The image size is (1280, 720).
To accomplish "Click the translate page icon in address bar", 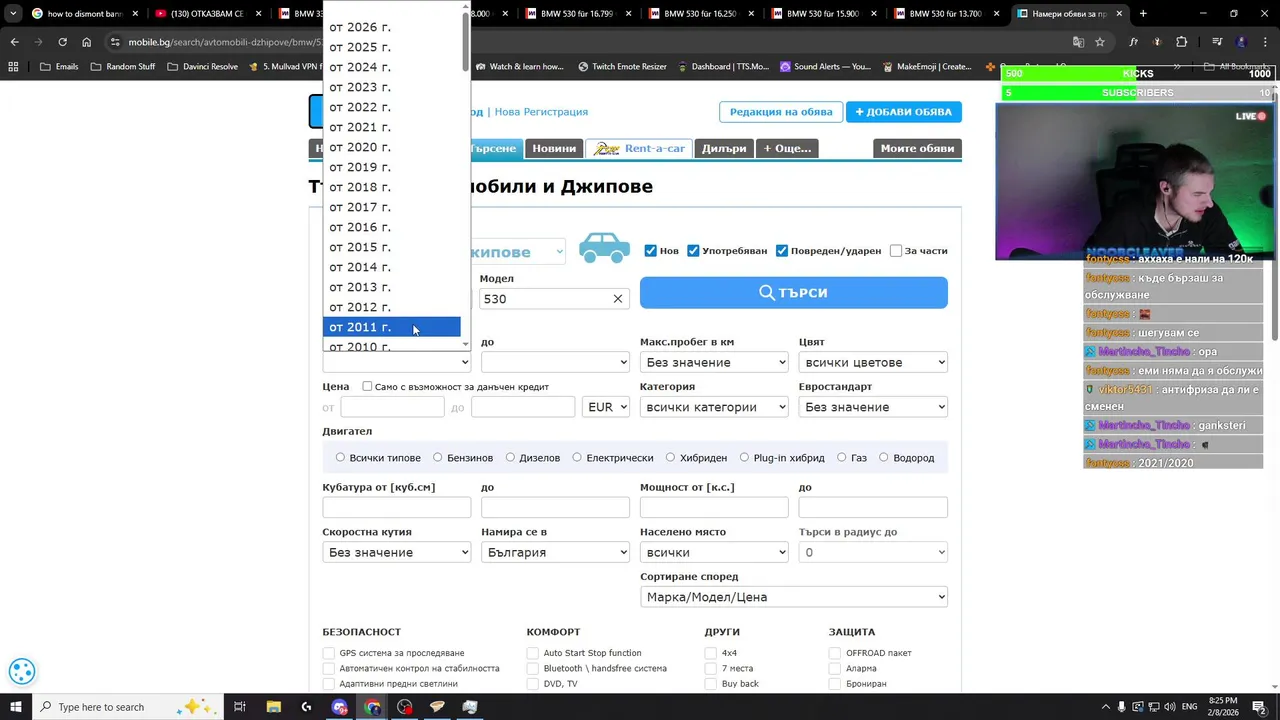I will (1078, 42).
